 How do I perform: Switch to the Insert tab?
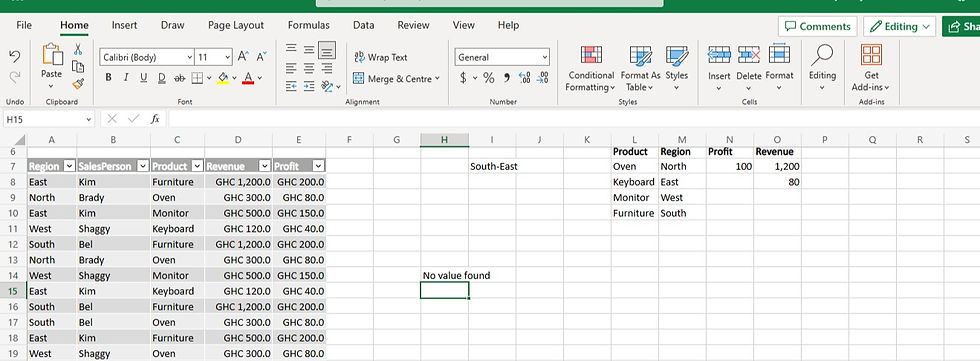[x=124, y=26]
